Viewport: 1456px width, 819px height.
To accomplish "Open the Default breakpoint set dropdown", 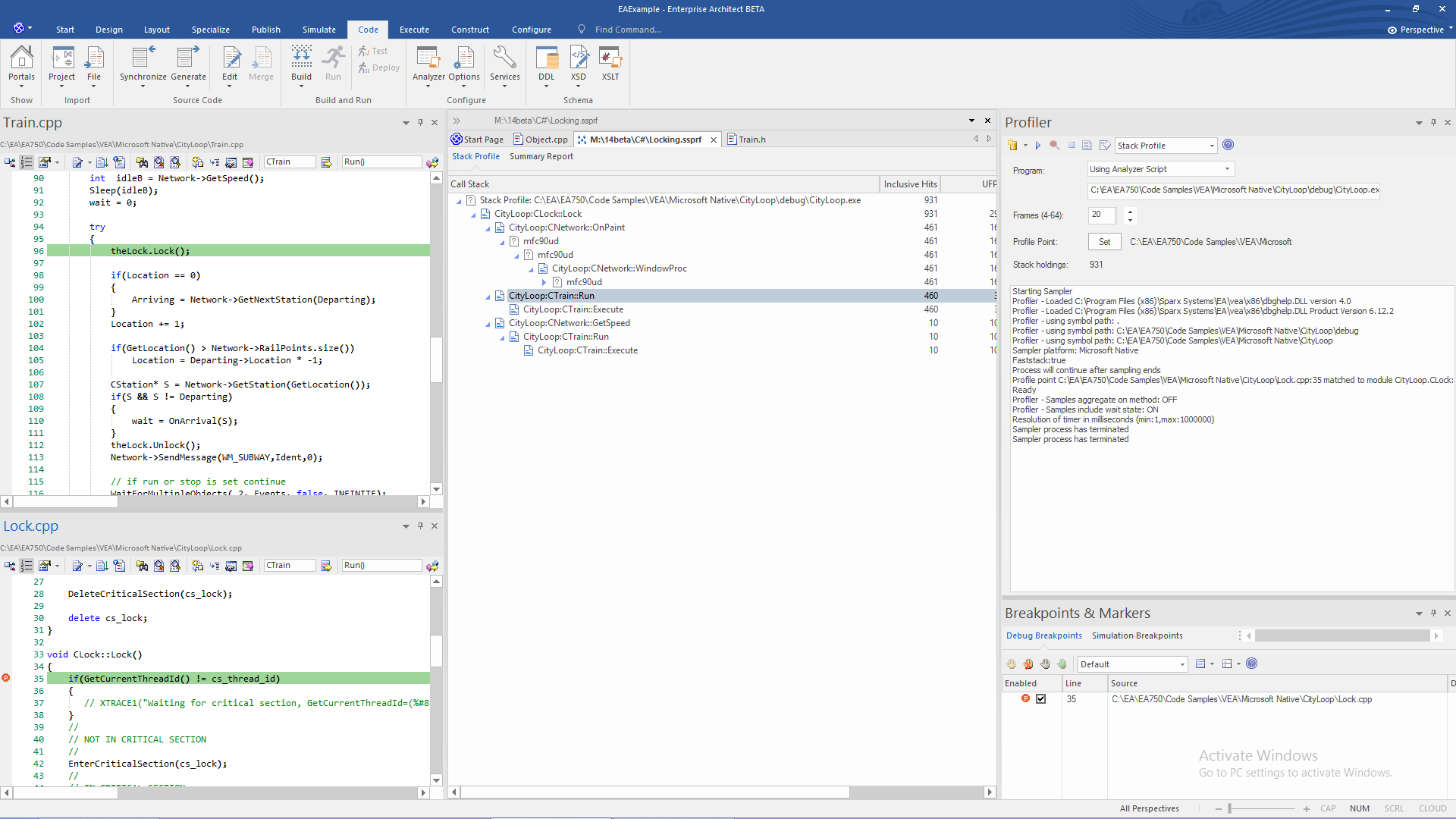I will (x=1182, y=664).
